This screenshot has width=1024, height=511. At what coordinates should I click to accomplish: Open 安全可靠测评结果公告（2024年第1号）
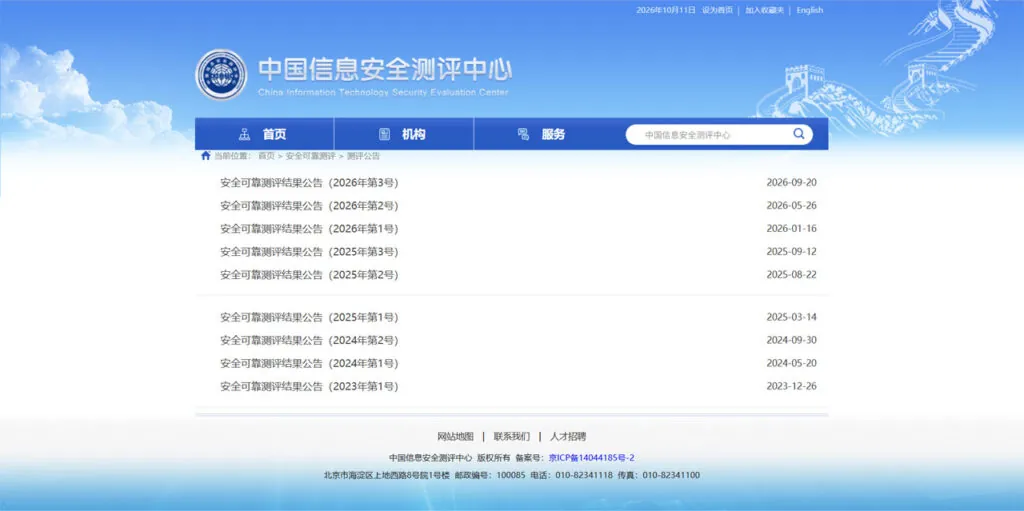click(x=309, y=363)
